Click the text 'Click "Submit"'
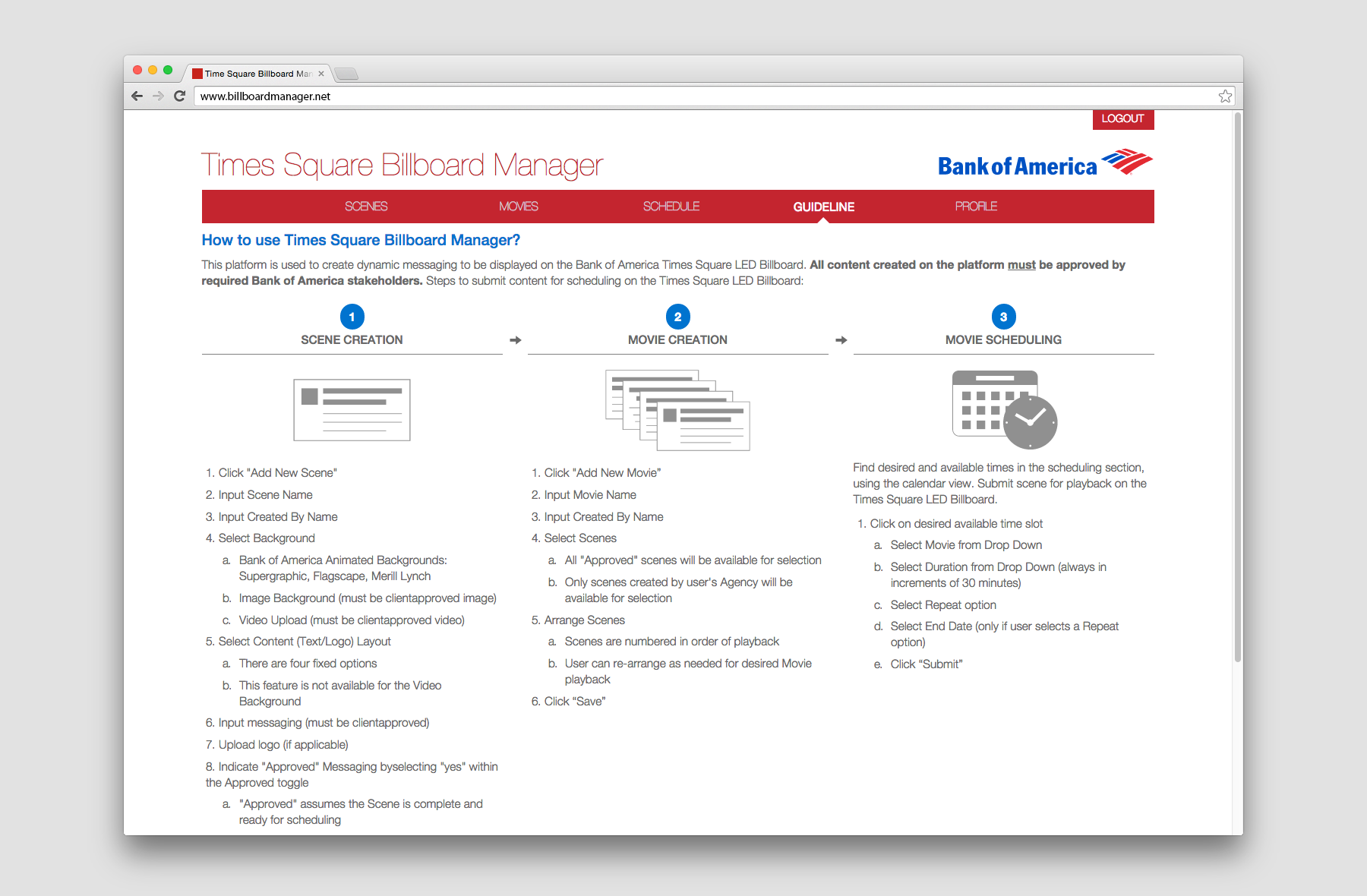1367x896 pixels. click(x=927, y=664)
